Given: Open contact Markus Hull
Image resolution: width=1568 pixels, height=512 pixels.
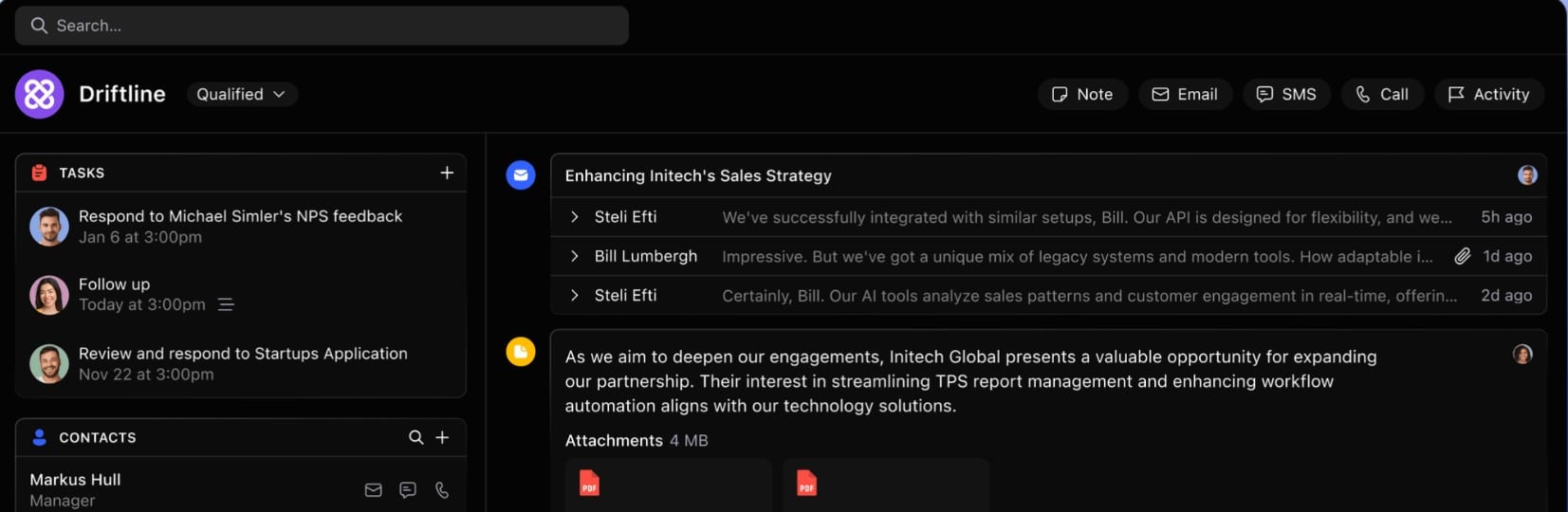Looking at the screenshot, I should (76, 480).
